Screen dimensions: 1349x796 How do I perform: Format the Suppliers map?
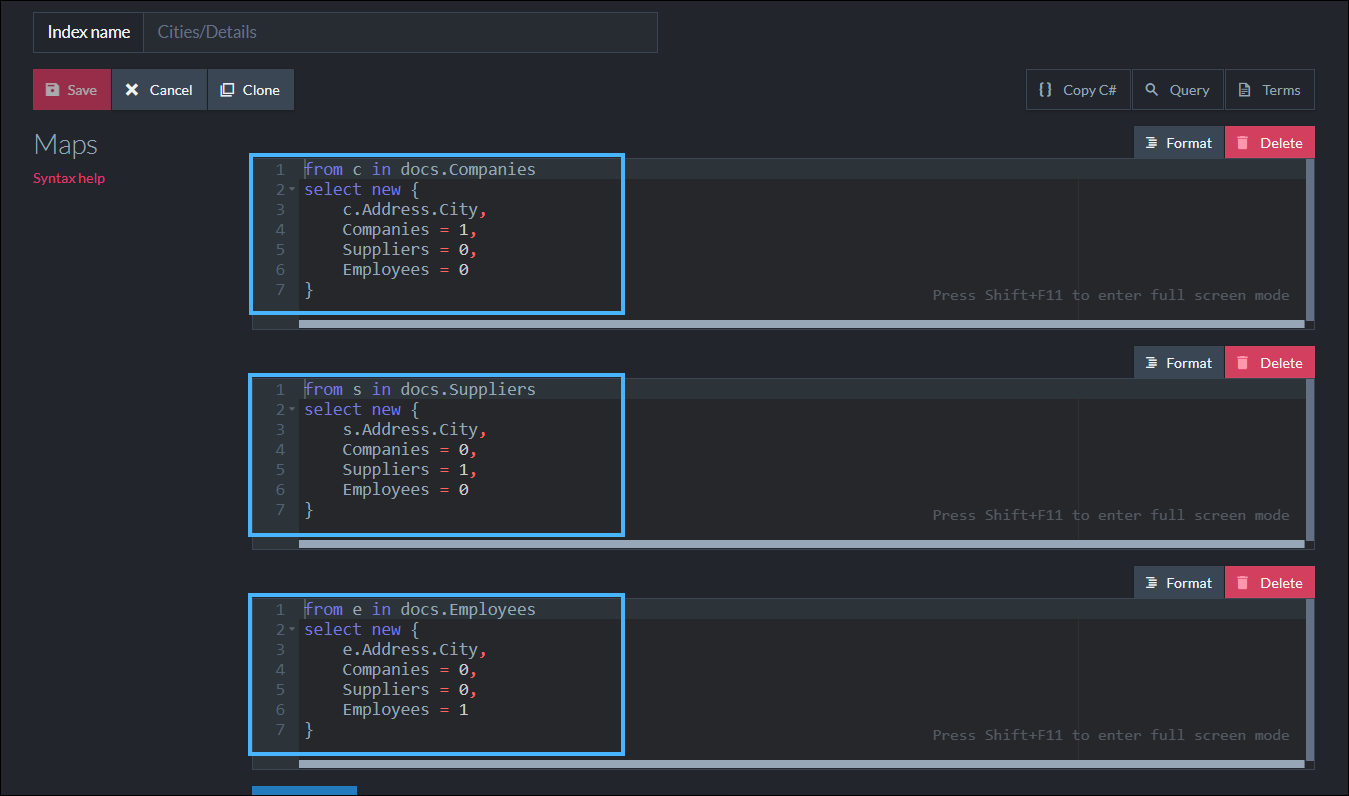pos(1179,363)
